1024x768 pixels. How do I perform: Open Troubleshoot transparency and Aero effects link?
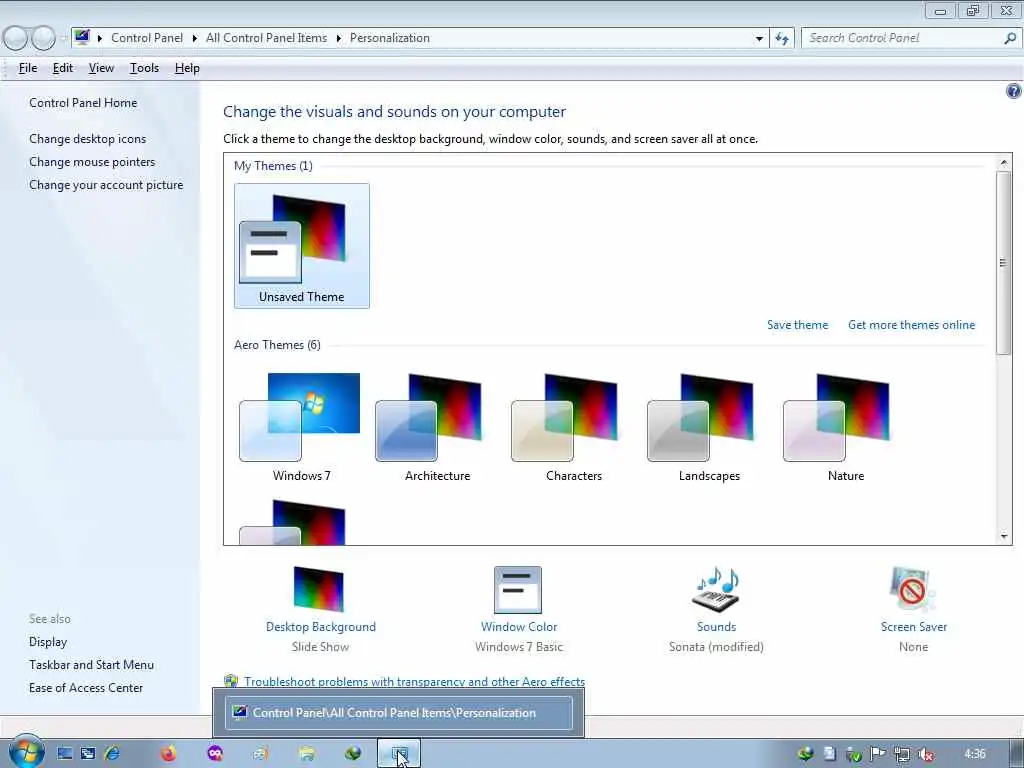414,681
